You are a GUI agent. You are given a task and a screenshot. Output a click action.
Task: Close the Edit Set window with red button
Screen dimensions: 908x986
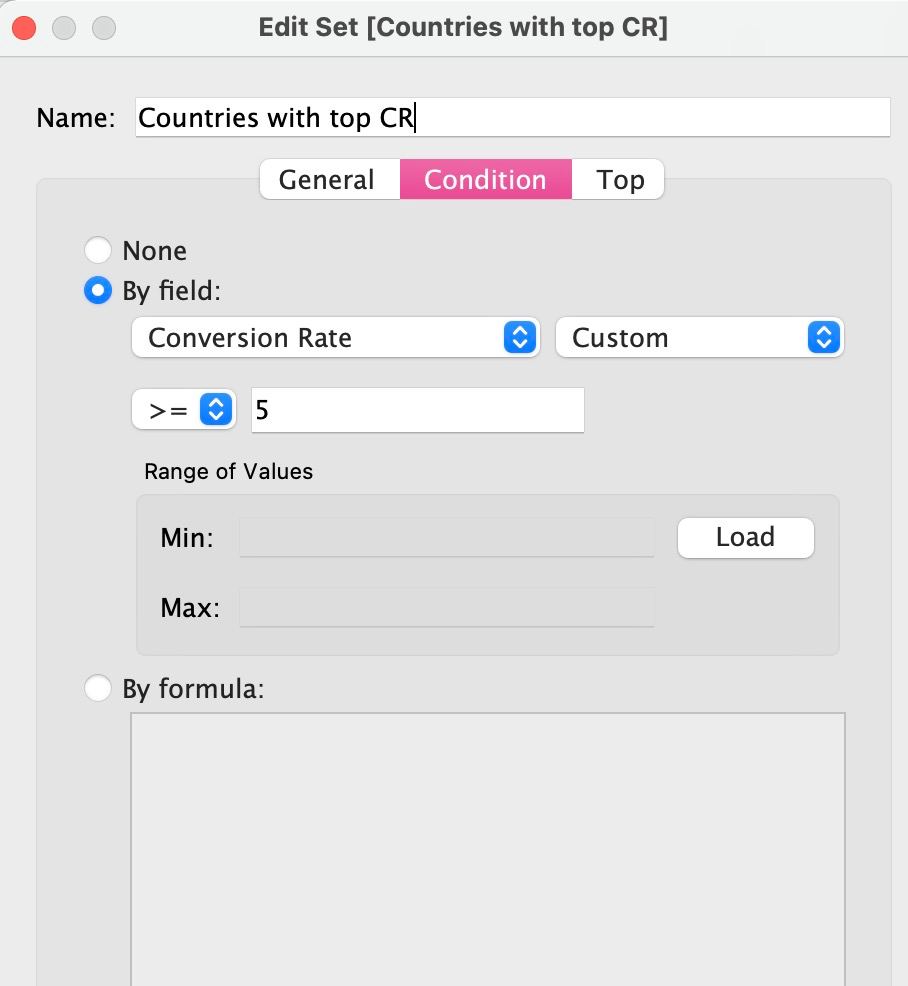click(25, 28)
